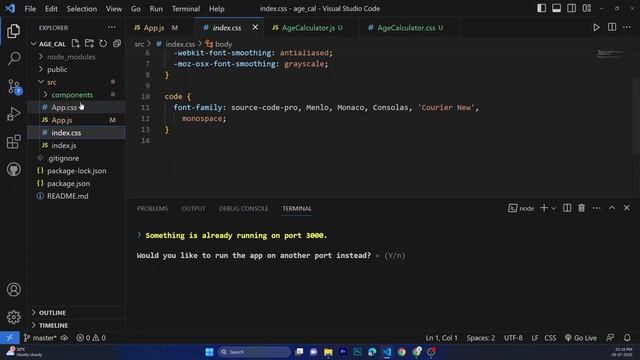The image size is (640, 360).
Task: Open Source Control view with badge
Action: (x=14, y=87)
